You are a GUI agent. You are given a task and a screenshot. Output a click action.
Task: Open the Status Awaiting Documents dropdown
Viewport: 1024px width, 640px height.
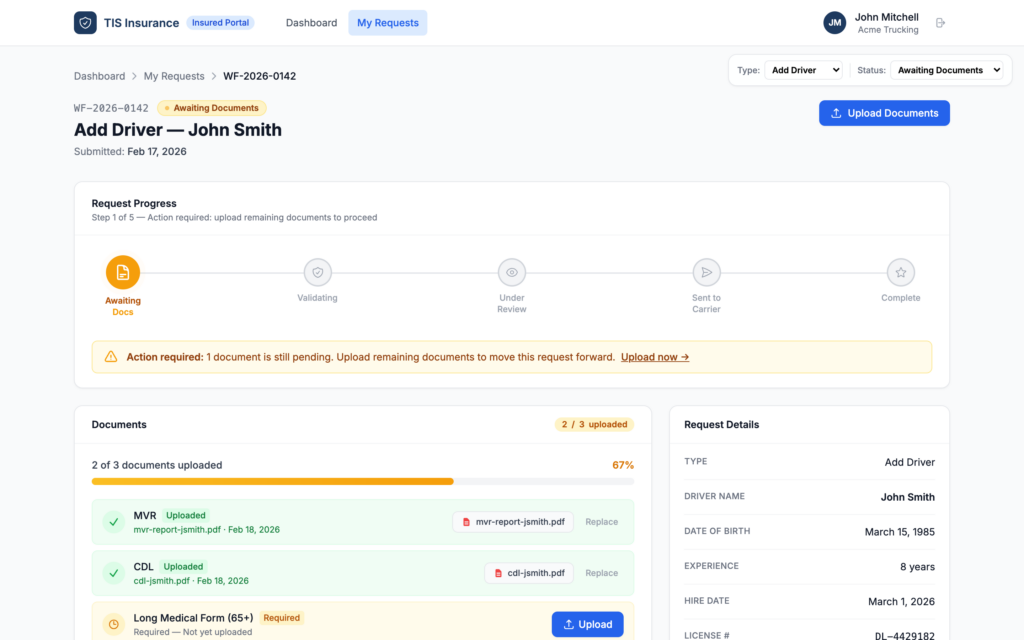947,70
